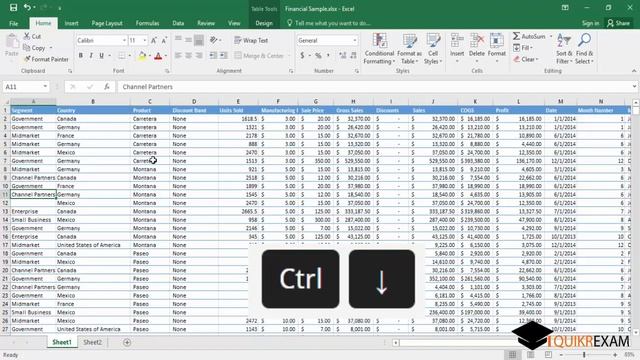Click Increase Indent icon
The height and width of the screenshot is (360, 640).
coord(224,56)
